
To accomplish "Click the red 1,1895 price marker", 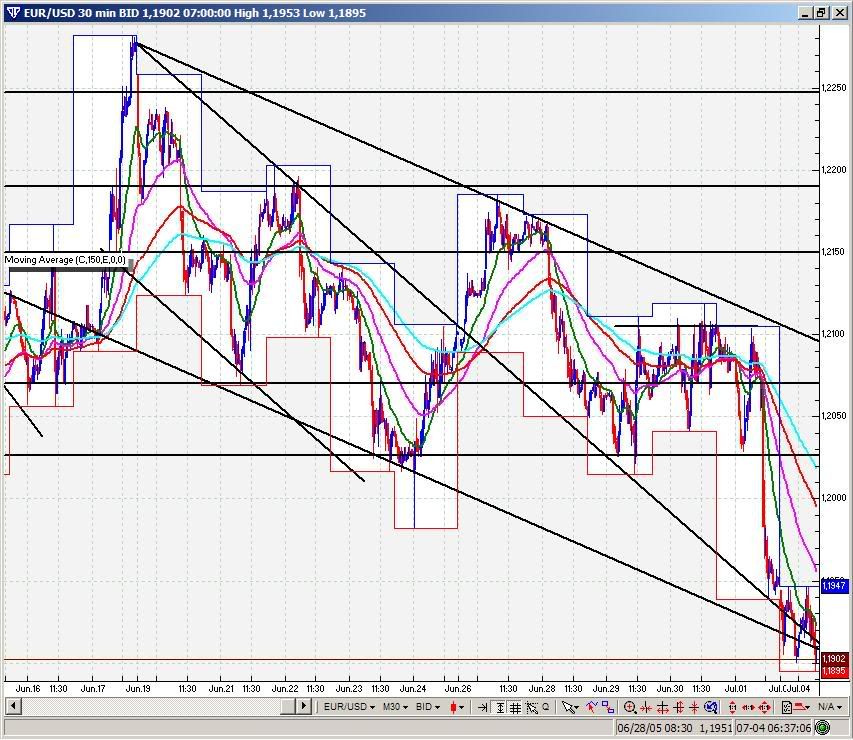I will click(833, 671).
